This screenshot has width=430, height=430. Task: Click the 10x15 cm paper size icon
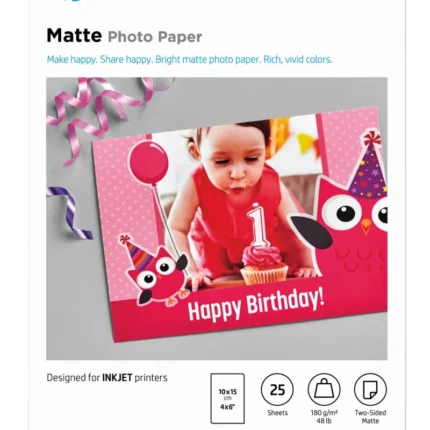228,398
